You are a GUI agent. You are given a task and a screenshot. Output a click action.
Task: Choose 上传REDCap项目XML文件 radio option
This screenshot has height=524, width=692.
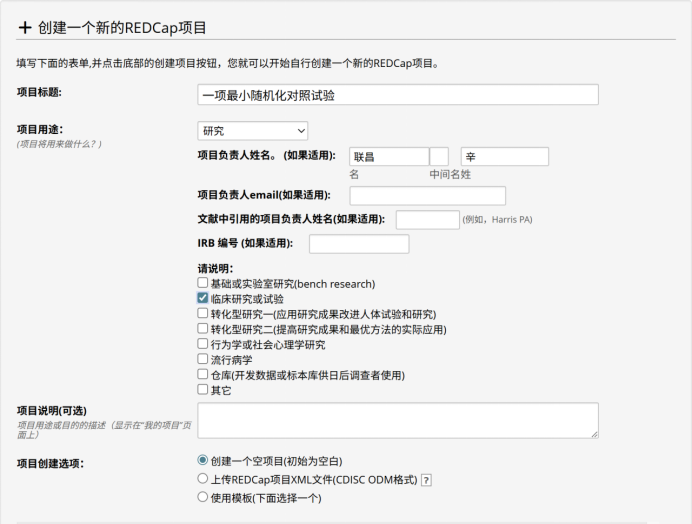click(x=203, y=479)
